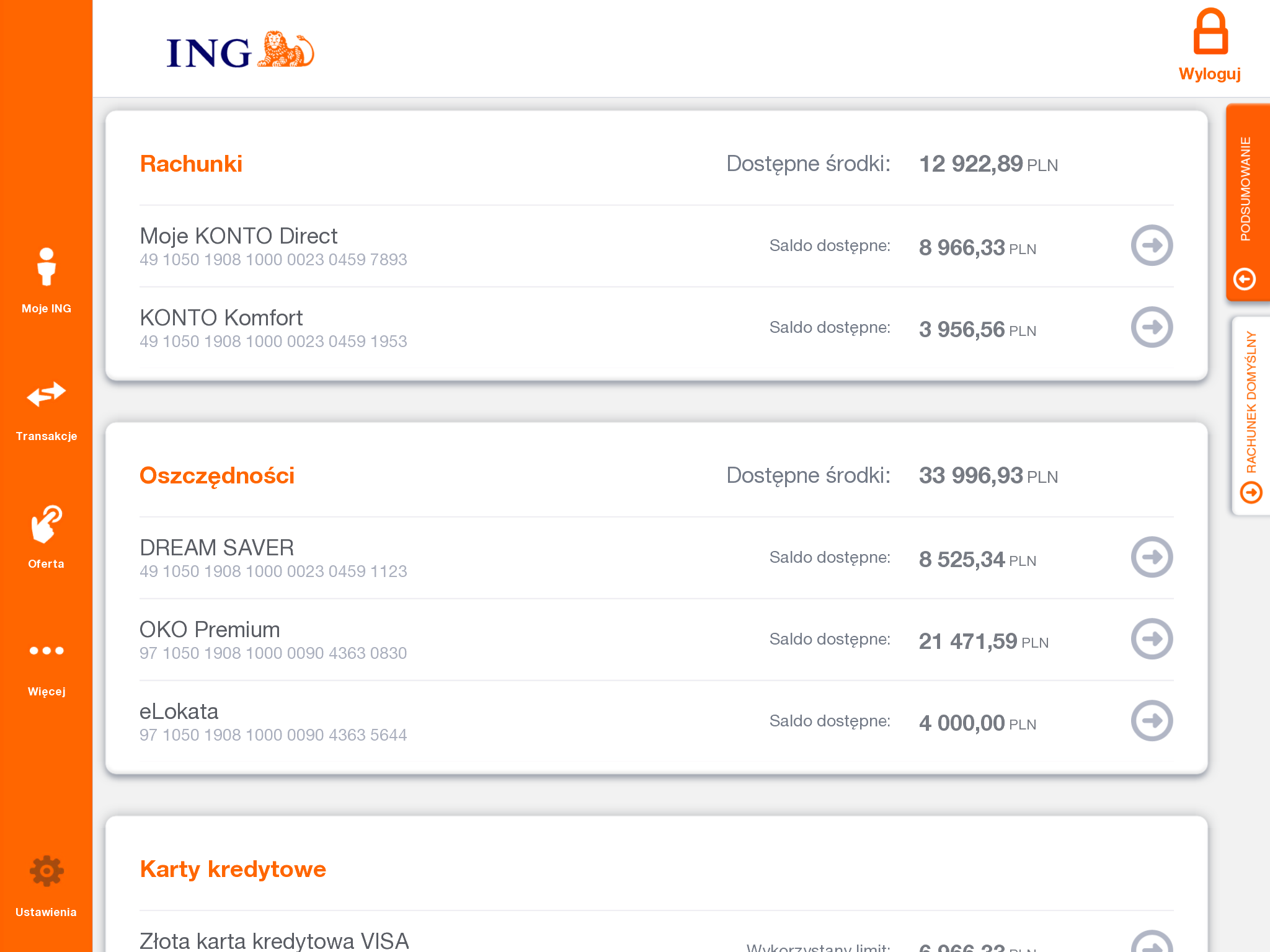Open OKO Premium details arrow
This screenshot has width=1270, height=952.
pos(1151,639)
